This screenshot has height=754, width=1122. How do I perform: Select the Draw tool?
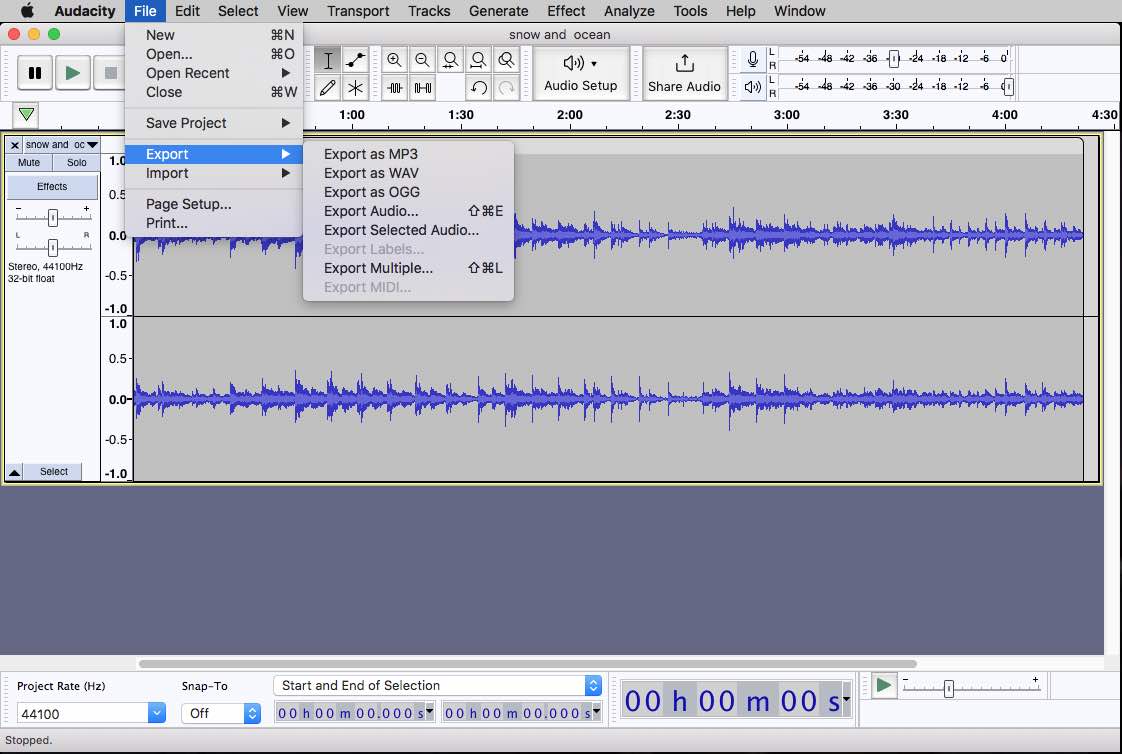click(x=327, y=88)
